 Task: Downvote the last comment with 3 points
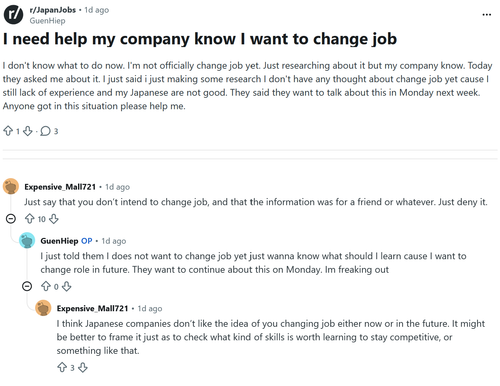[x=83, y=368]
